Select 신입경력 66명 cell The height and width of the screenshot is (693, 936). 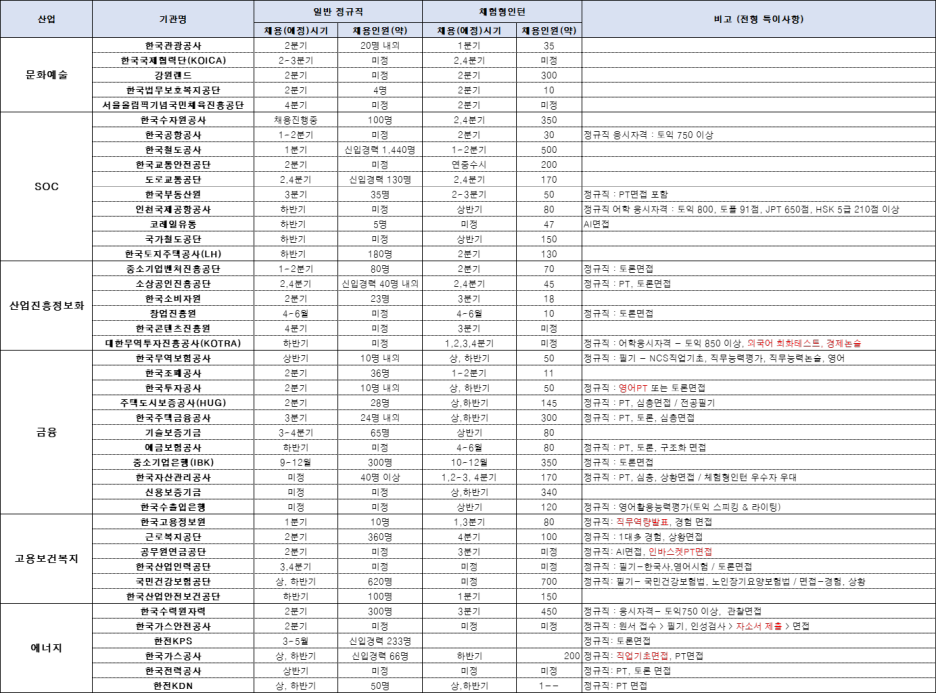[380, 656]
